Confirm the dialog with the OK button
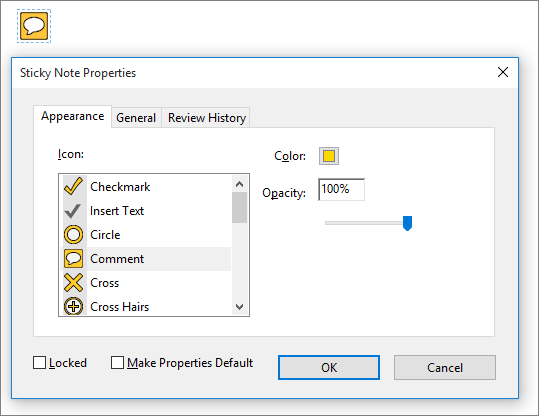The width and height of the screenshot is (539, 416). (329, 368)
